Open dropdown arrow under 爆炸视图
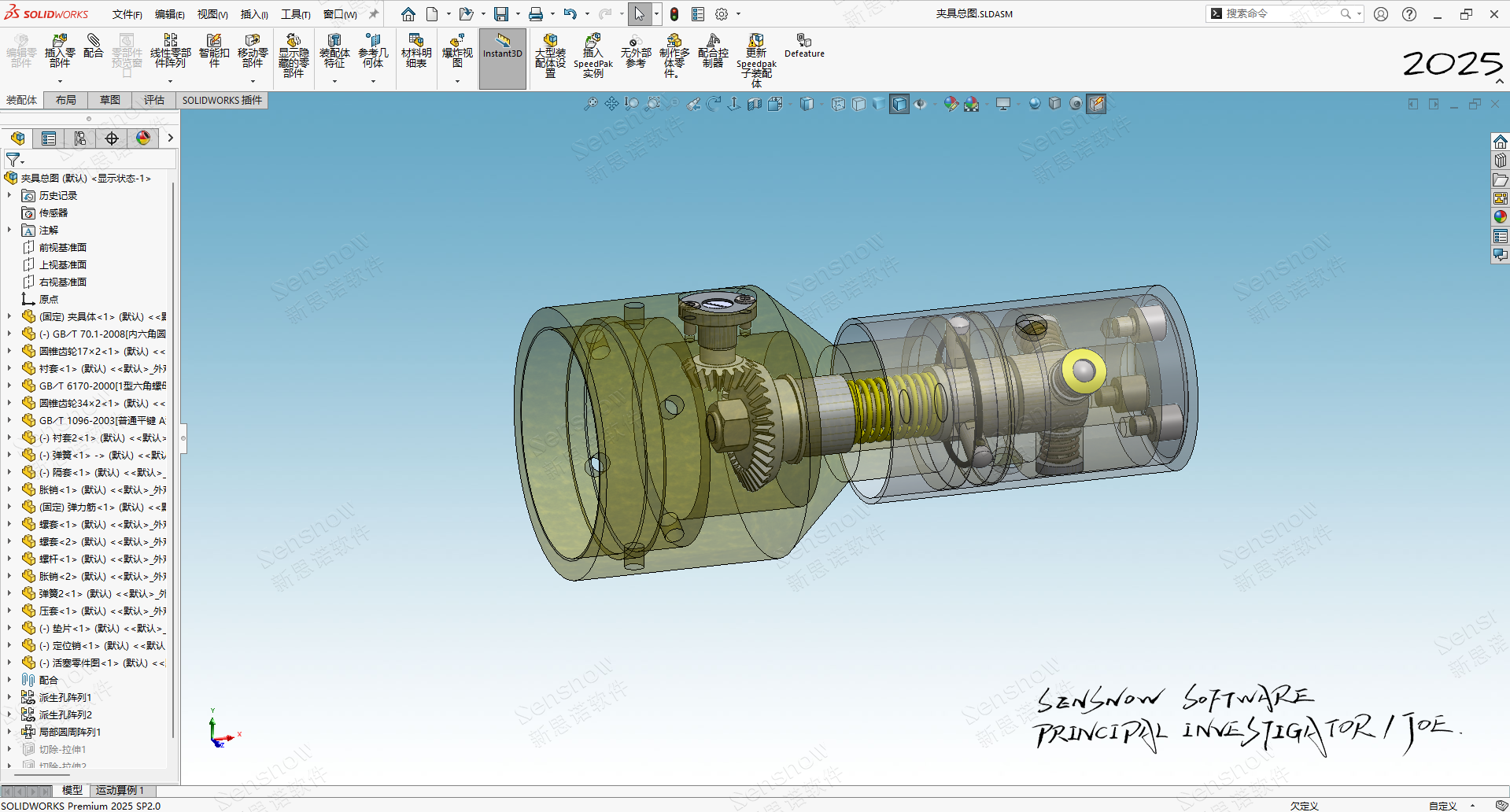 pyautogui.click(x=457, y=81)
